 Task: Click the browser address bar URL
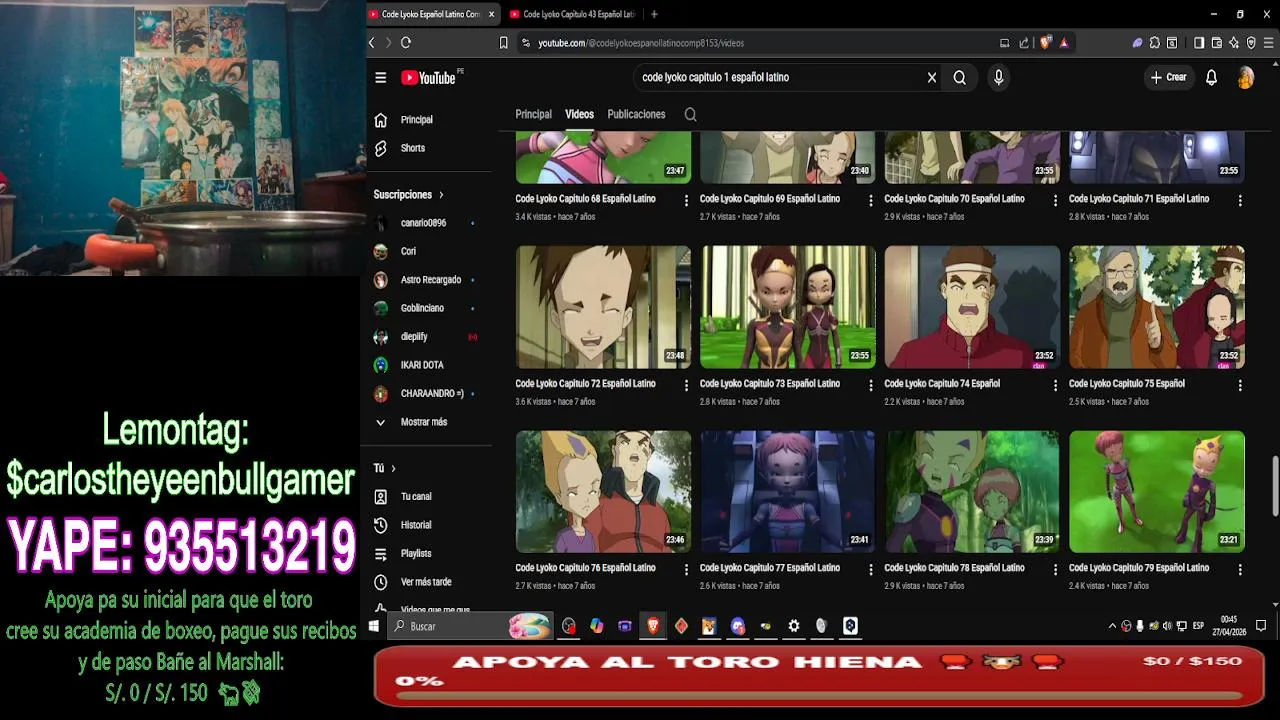[x=641, y=43]
